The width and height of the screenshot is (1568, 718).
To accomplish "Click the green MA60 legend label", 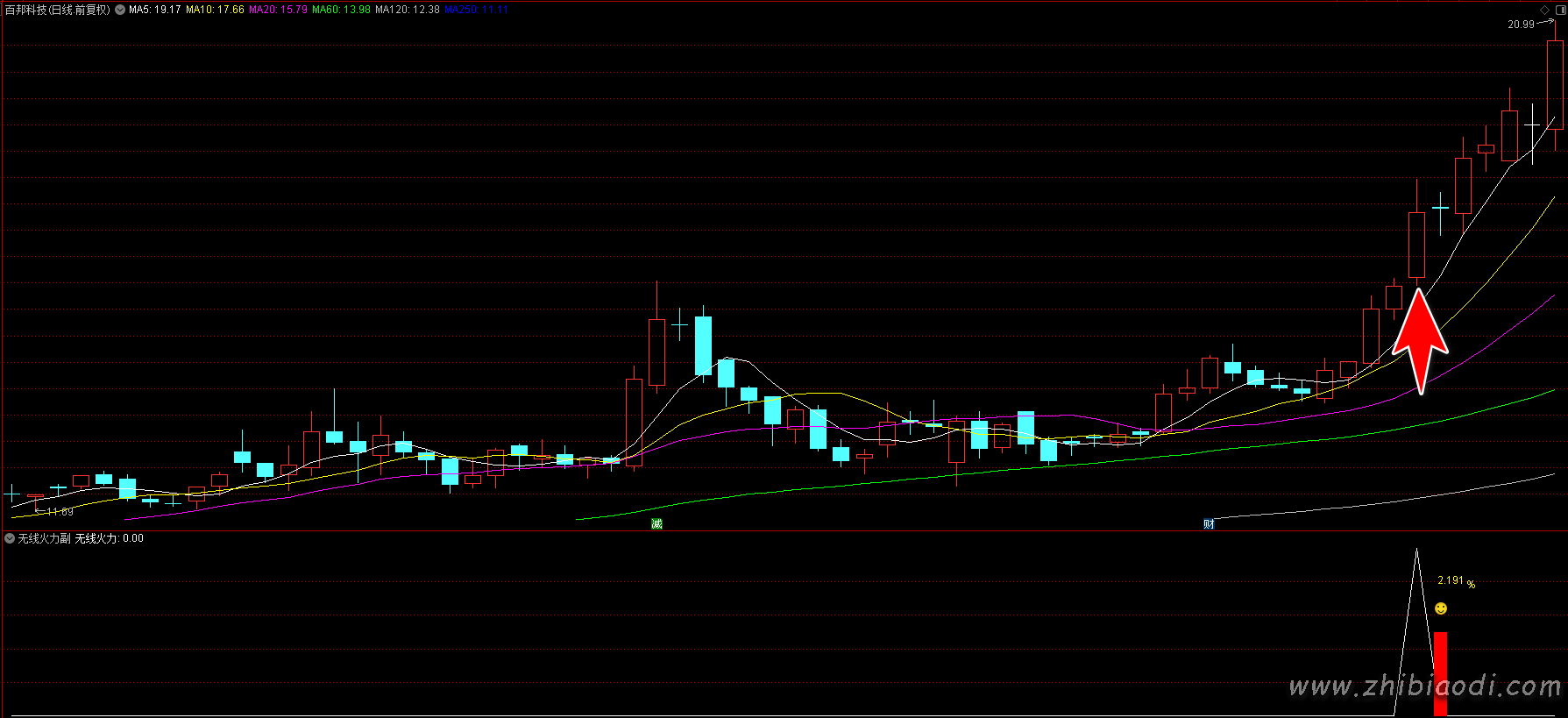I will pos(341,10).
